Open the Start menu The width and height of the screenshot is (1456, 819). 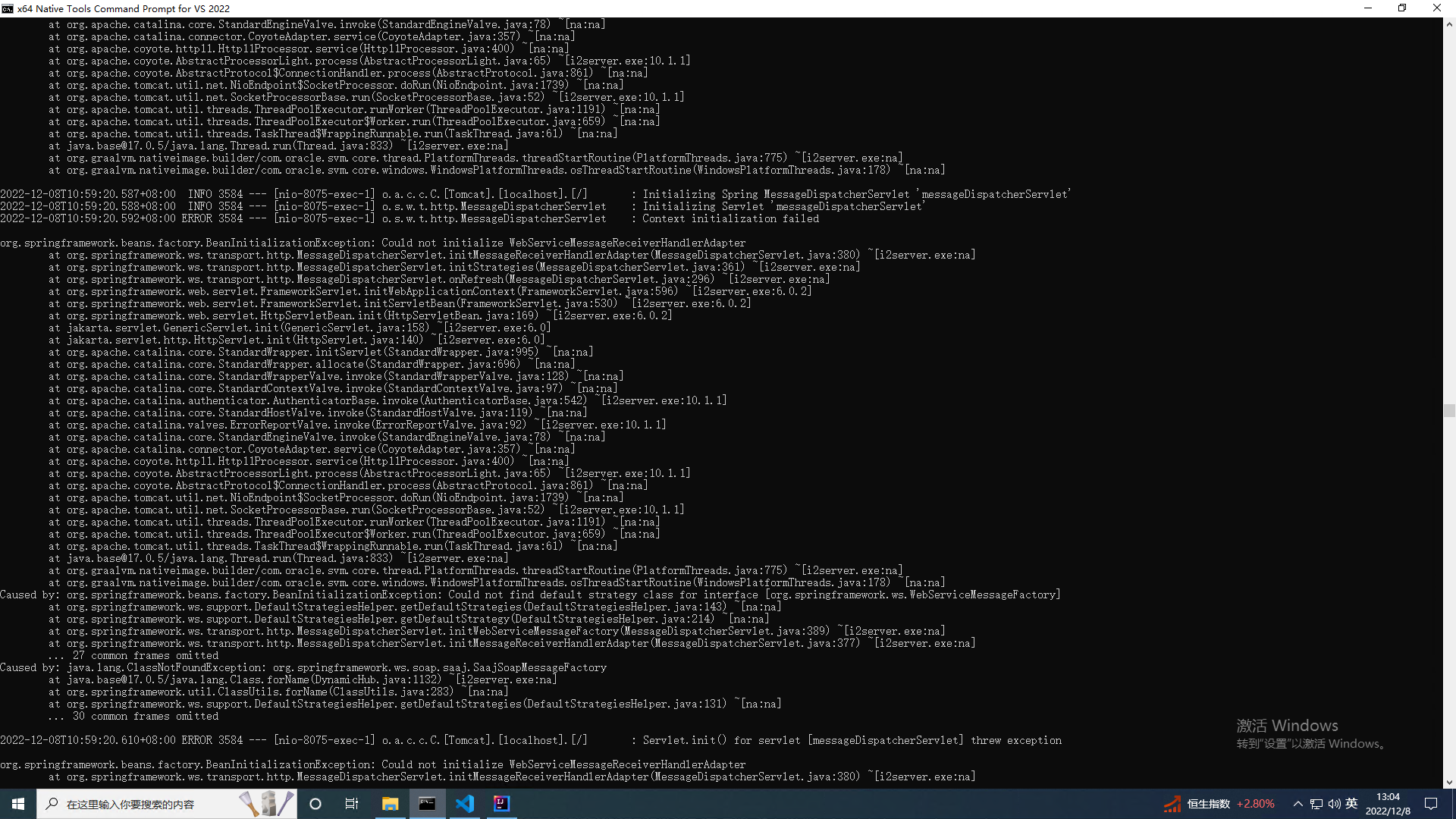coord(17,804)
